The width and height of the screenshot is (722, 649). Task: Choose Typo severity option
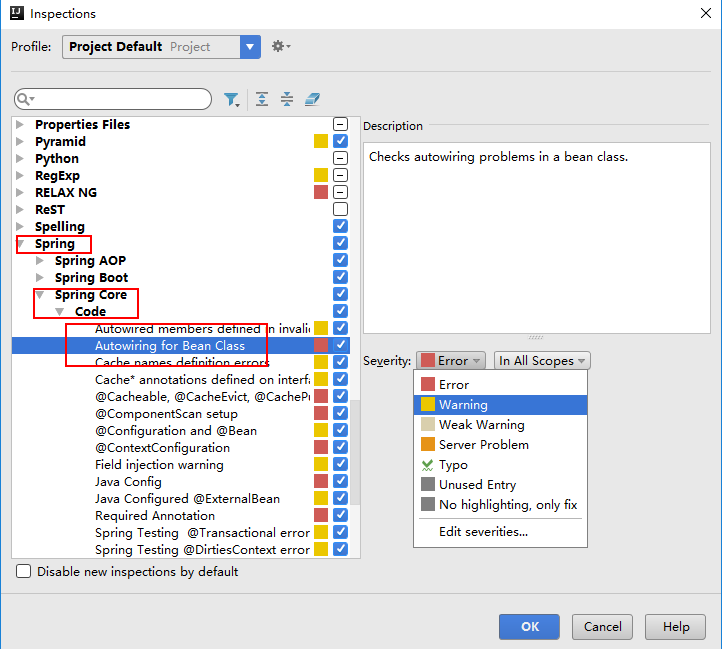click(x=500, y=465)
